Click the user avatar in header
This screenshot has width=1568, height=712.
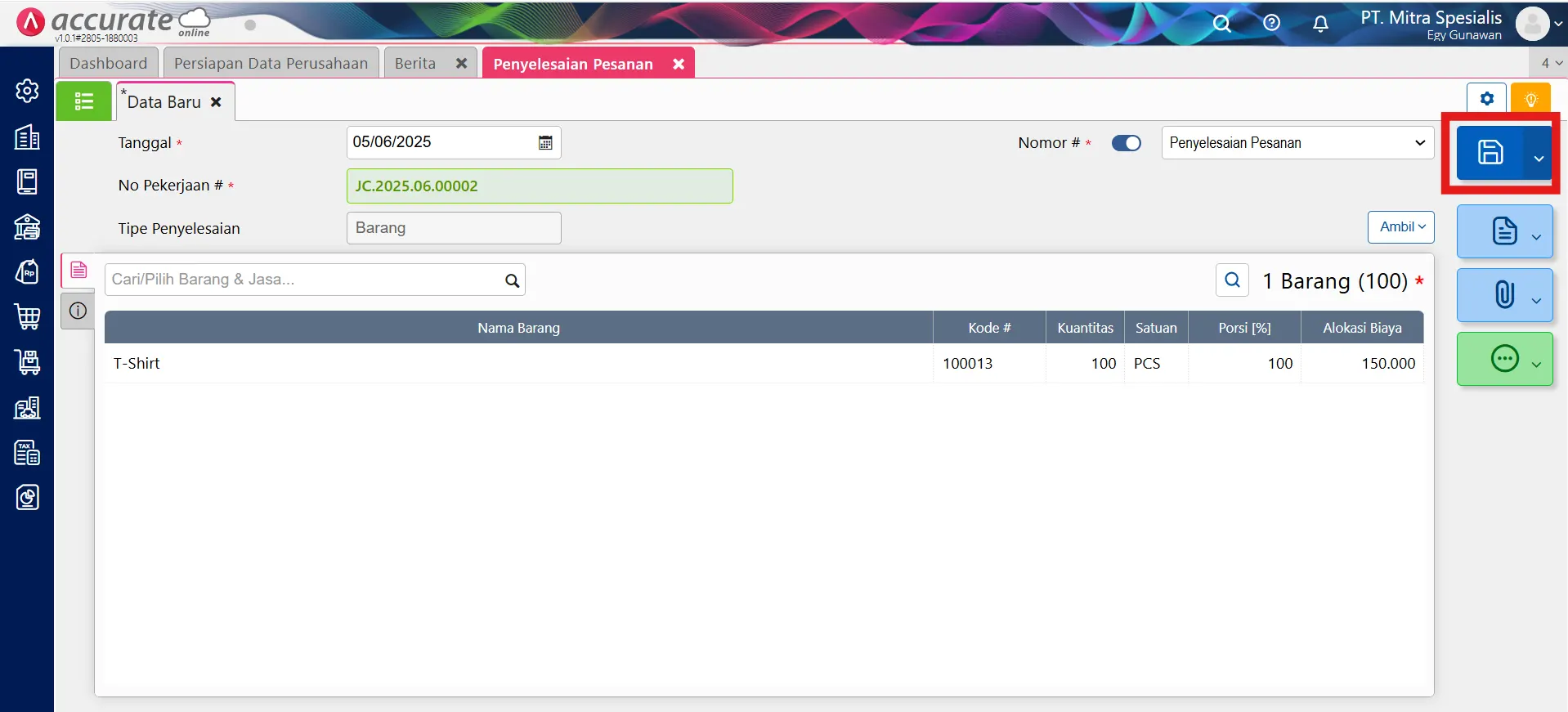(1532, 23)
